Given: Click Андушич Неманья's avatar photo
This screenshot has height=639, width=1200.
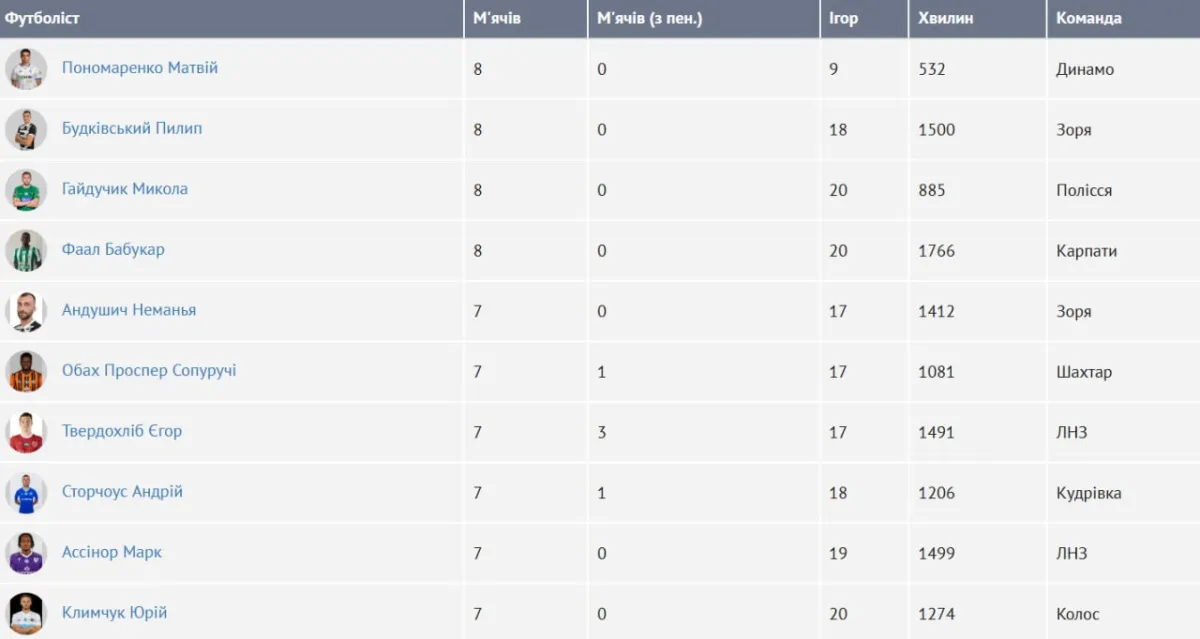Looking at the screenshot, I should (x=26, y=311).
